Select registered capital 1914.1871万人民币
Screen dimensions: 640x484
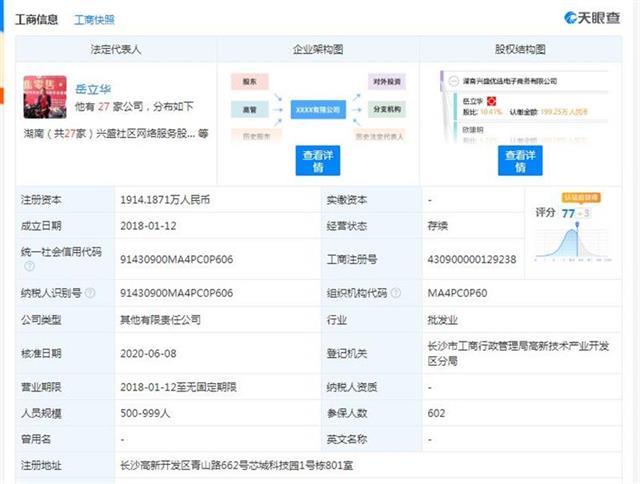pos(165,200)
